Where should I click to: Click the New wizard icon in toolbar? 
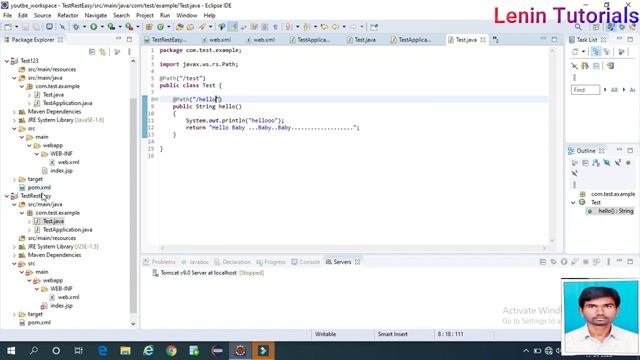coord(8,27)
